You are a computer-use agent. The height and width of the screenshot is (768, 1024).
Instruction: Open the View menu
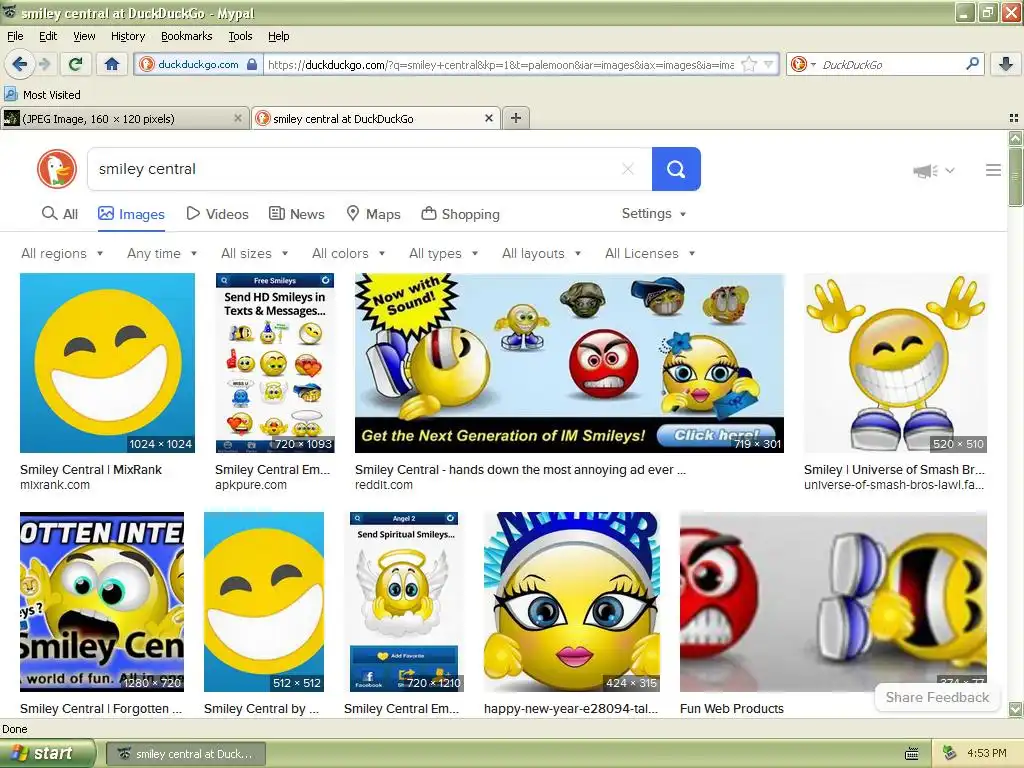tap(84, 36)
